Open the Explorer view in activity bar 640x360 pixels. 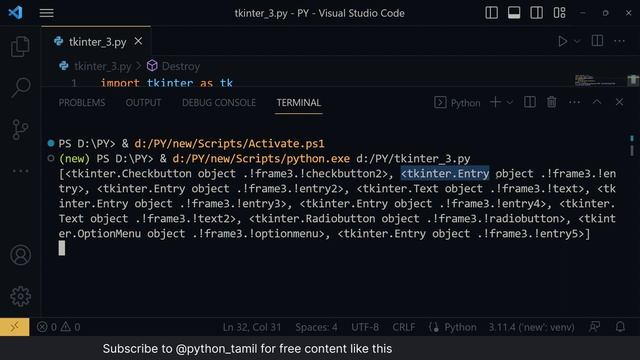tap(20, 47)
